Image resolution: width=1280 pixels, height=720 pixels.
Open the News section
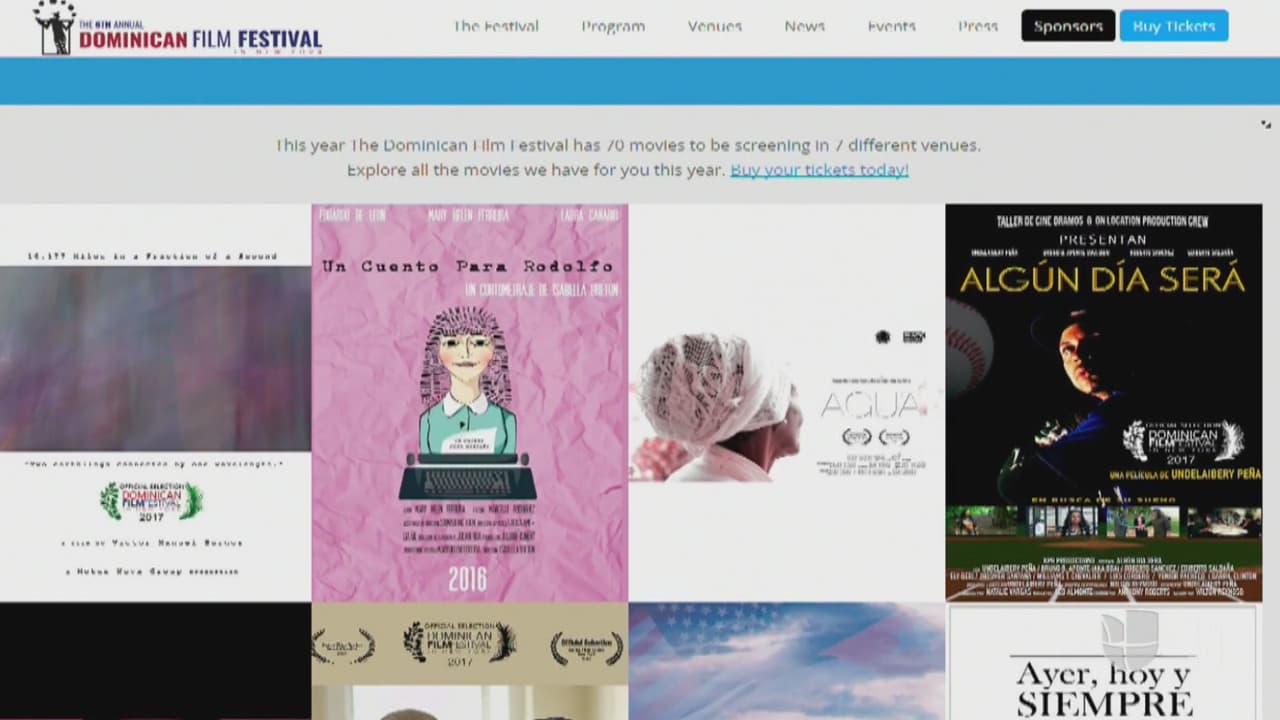pyautogui.click(x=804, y=26)
